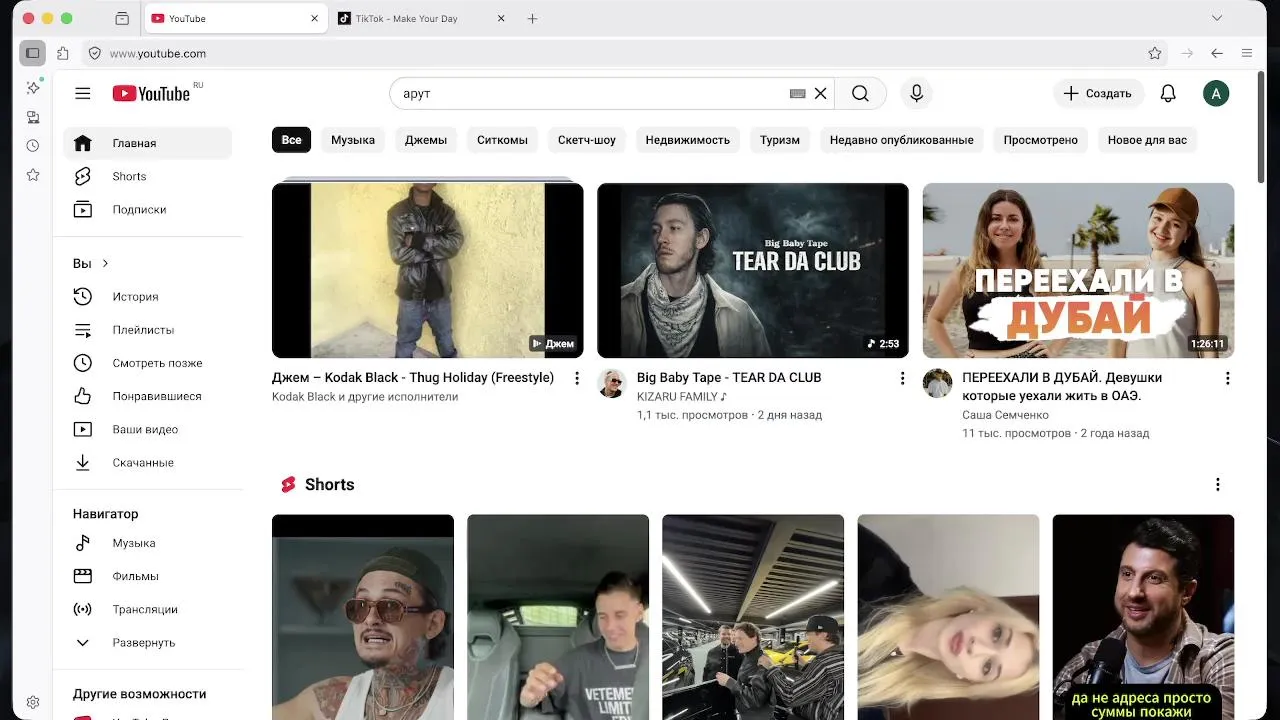The image size is (1280, 720).
Task: Open Музыка under Навигатор
Action: (148, 542)
